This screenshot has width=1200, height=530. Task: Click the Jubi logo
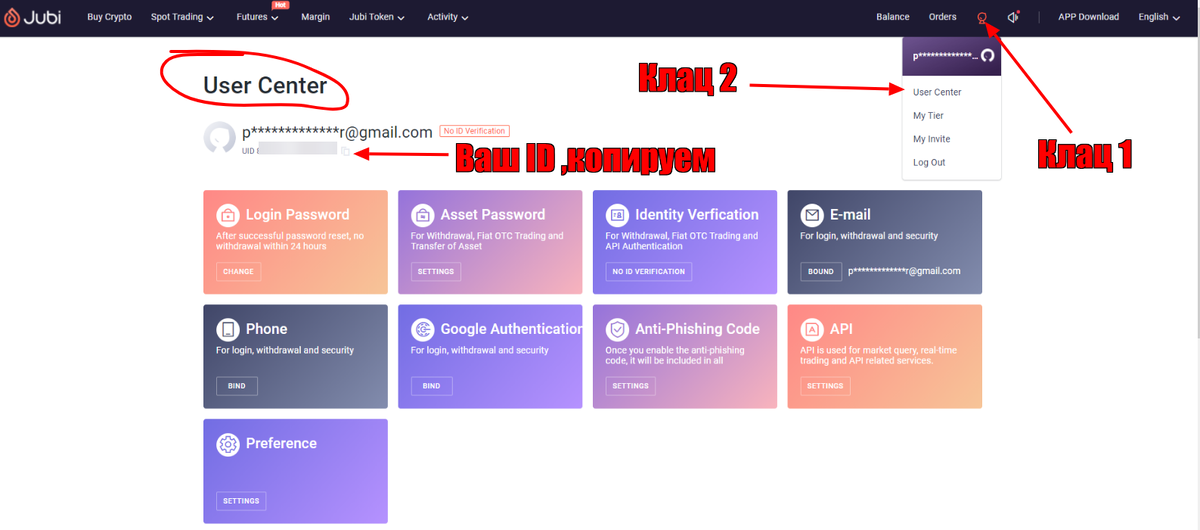[33, 17]
